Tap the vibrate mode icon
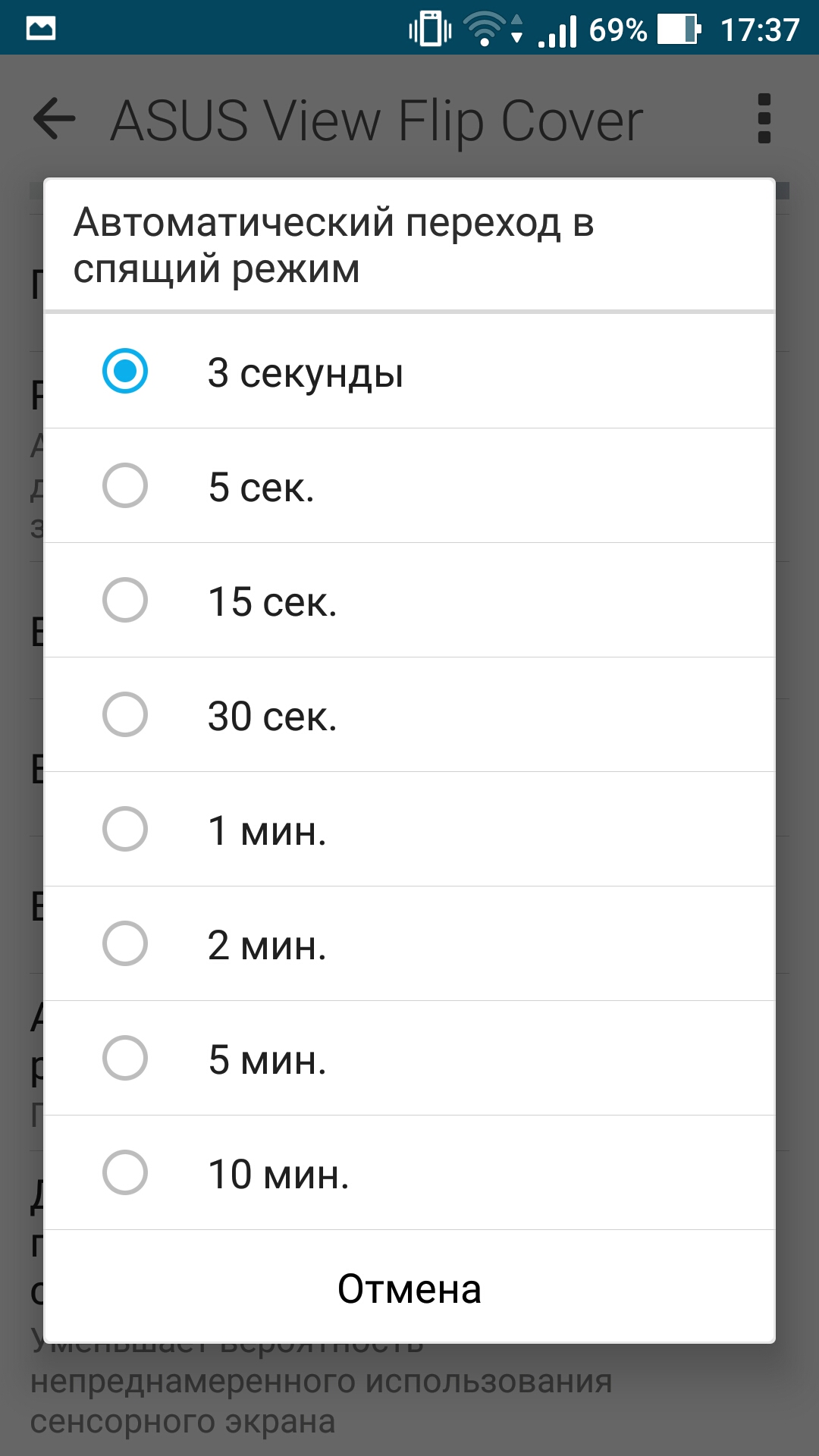819x1456 pixels. click(430, 30)
